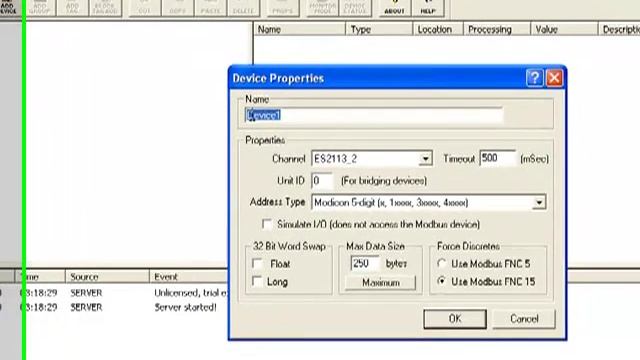Open the Address Type dropdown
Screen dimensions: 640x360
(539, 202)
